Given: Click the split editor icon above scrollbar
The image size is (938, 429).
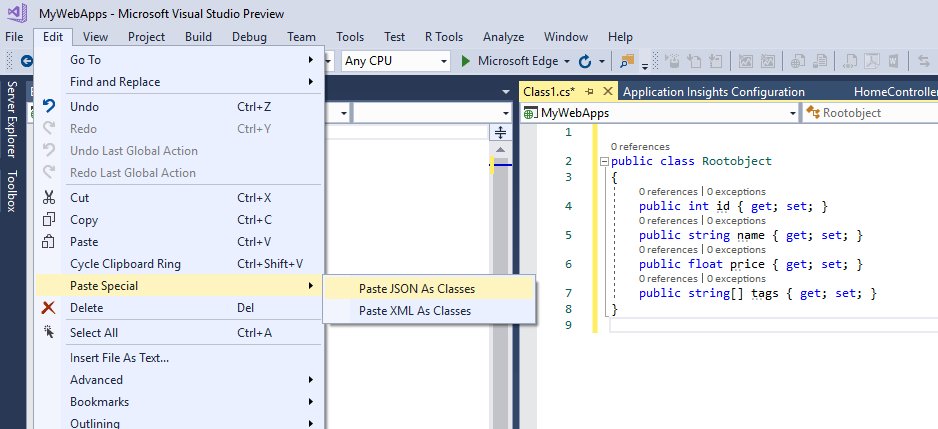Looking at the screenshot, I should click(500, 132).
